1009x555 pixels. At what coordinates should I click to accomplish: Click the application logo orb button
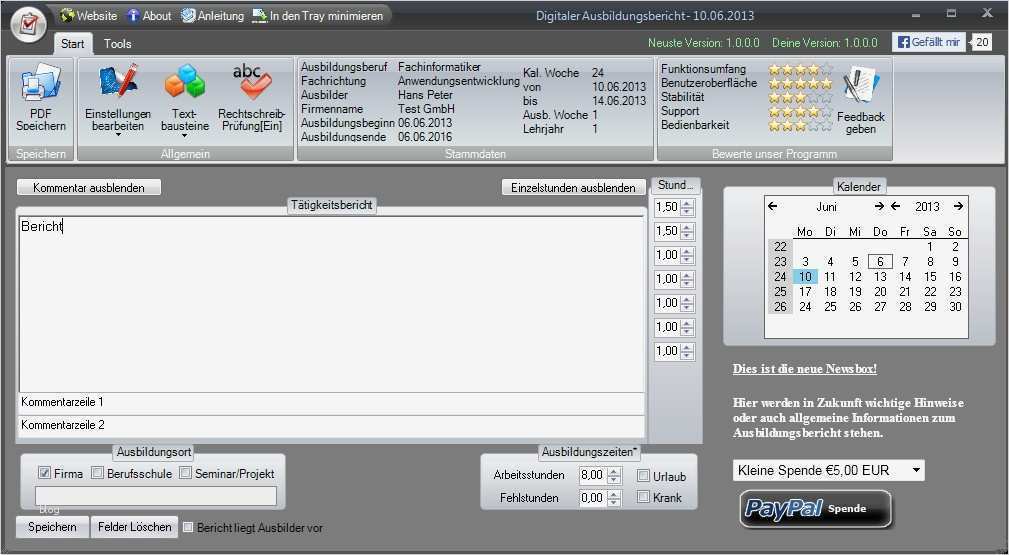[28, 26]
